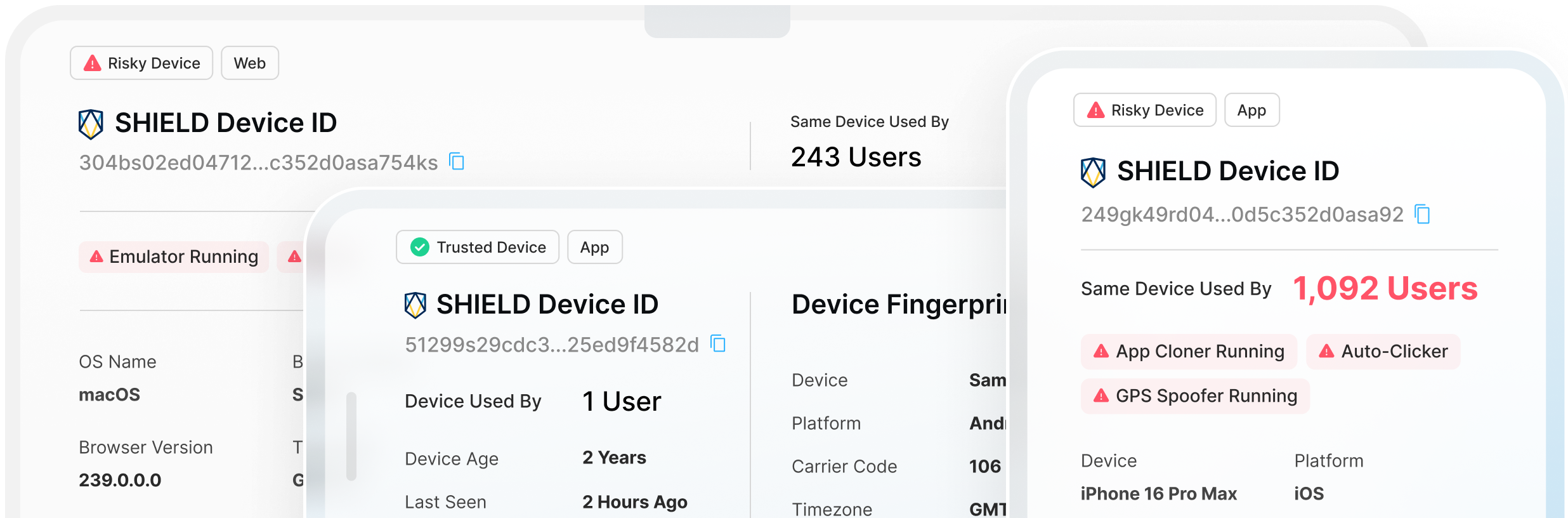Click App tag beside Trusted Device
This screenshot has height=518, width=1568.
[x=594, y=247]
